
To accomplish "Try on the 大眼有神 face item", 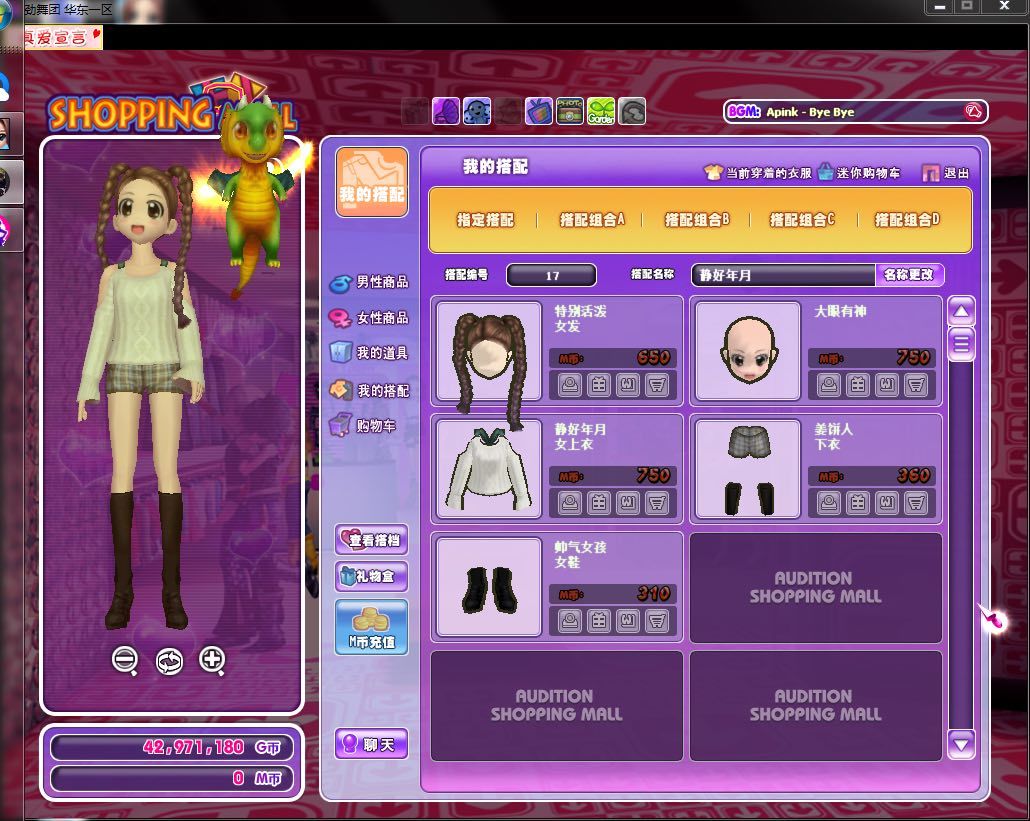I will click(x=829, y=384).
